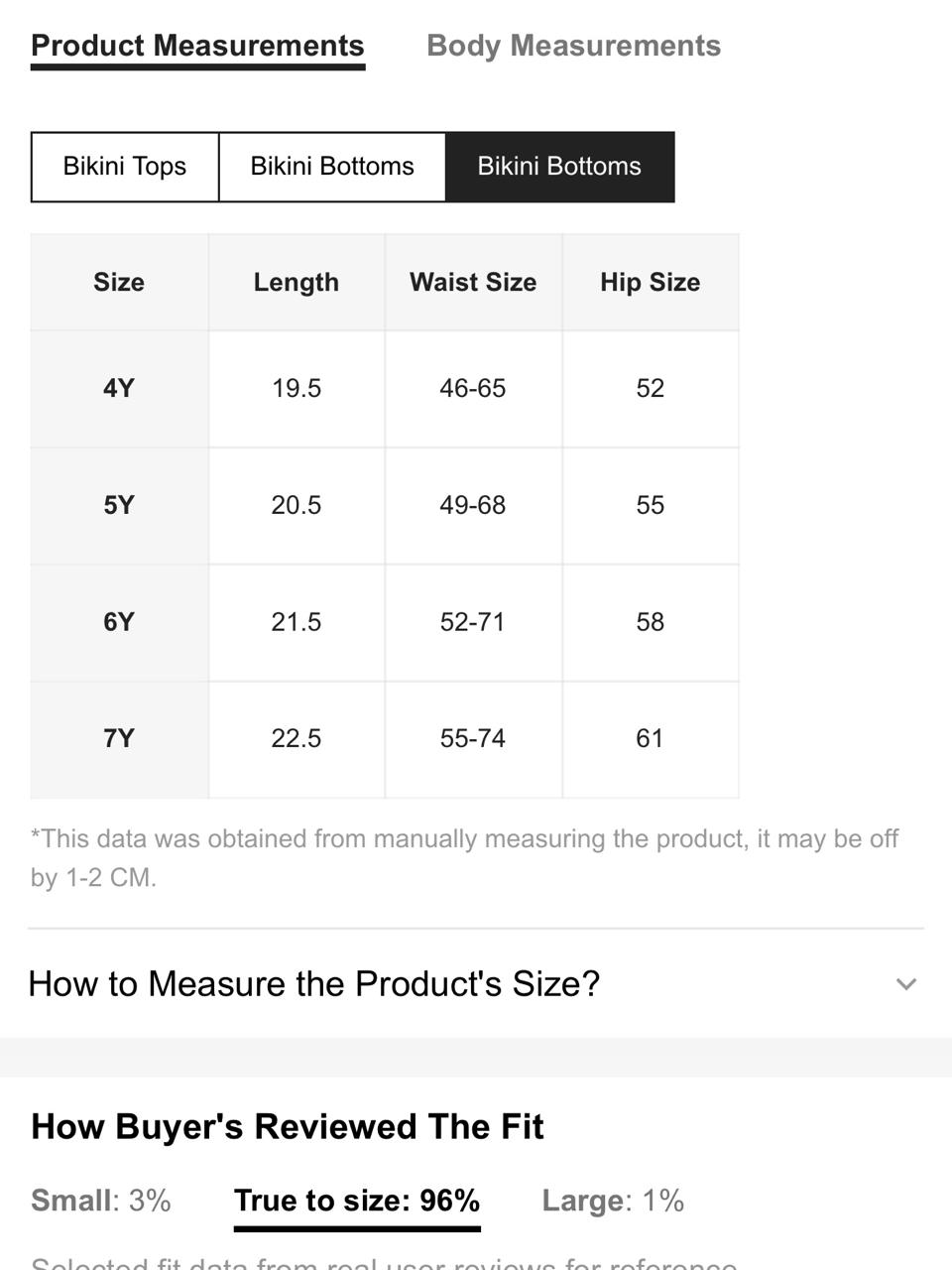952x1270 pixels.
Task: Click the 6Y size row label
Action: pyautogui.click(x=119, y=622)
